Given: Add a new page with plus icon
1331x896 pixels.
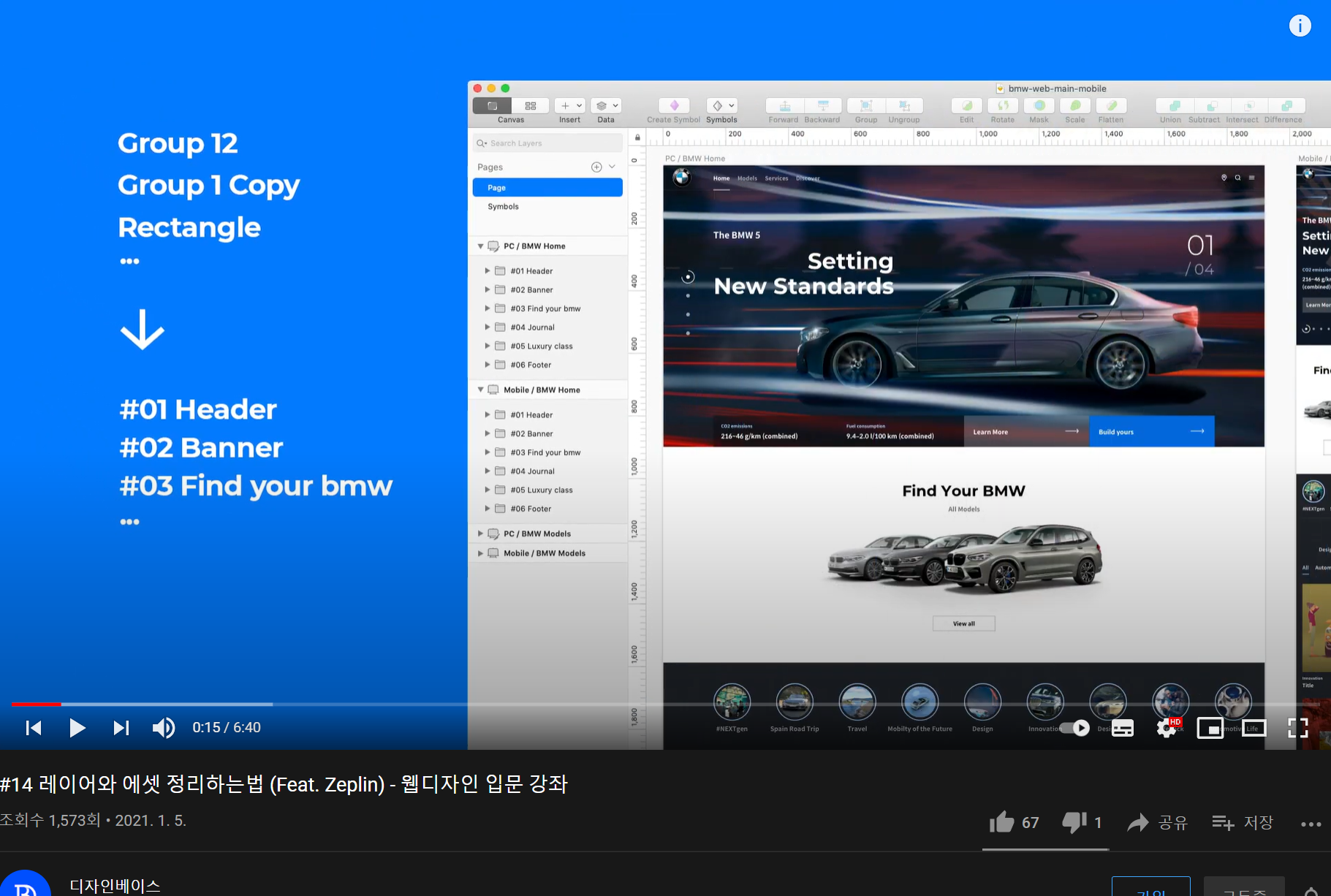Looking at the screenshot, I should (596, 167).
